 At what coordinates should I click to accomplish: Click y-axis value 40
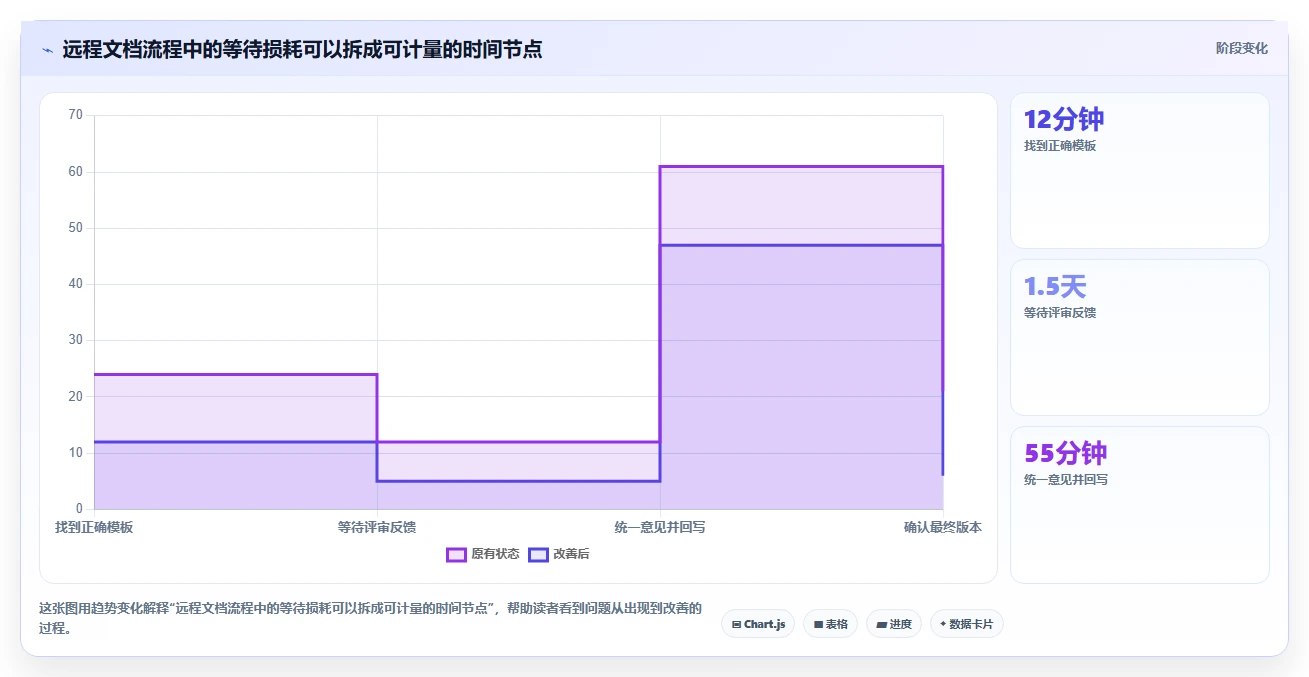tap(75, 284)
